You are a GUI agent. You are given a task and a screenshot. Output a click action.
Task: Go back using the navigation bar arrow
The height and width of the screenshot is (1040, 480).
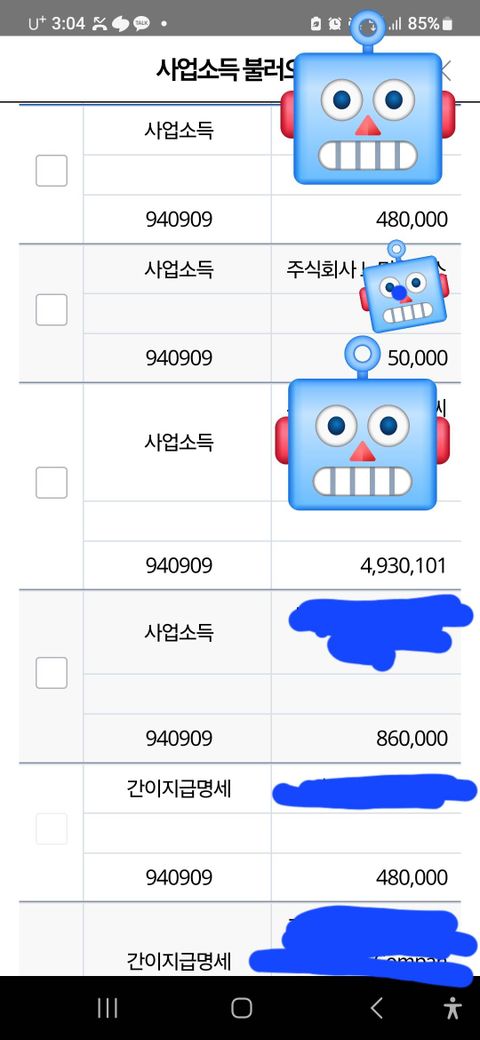coord(376,1008)
